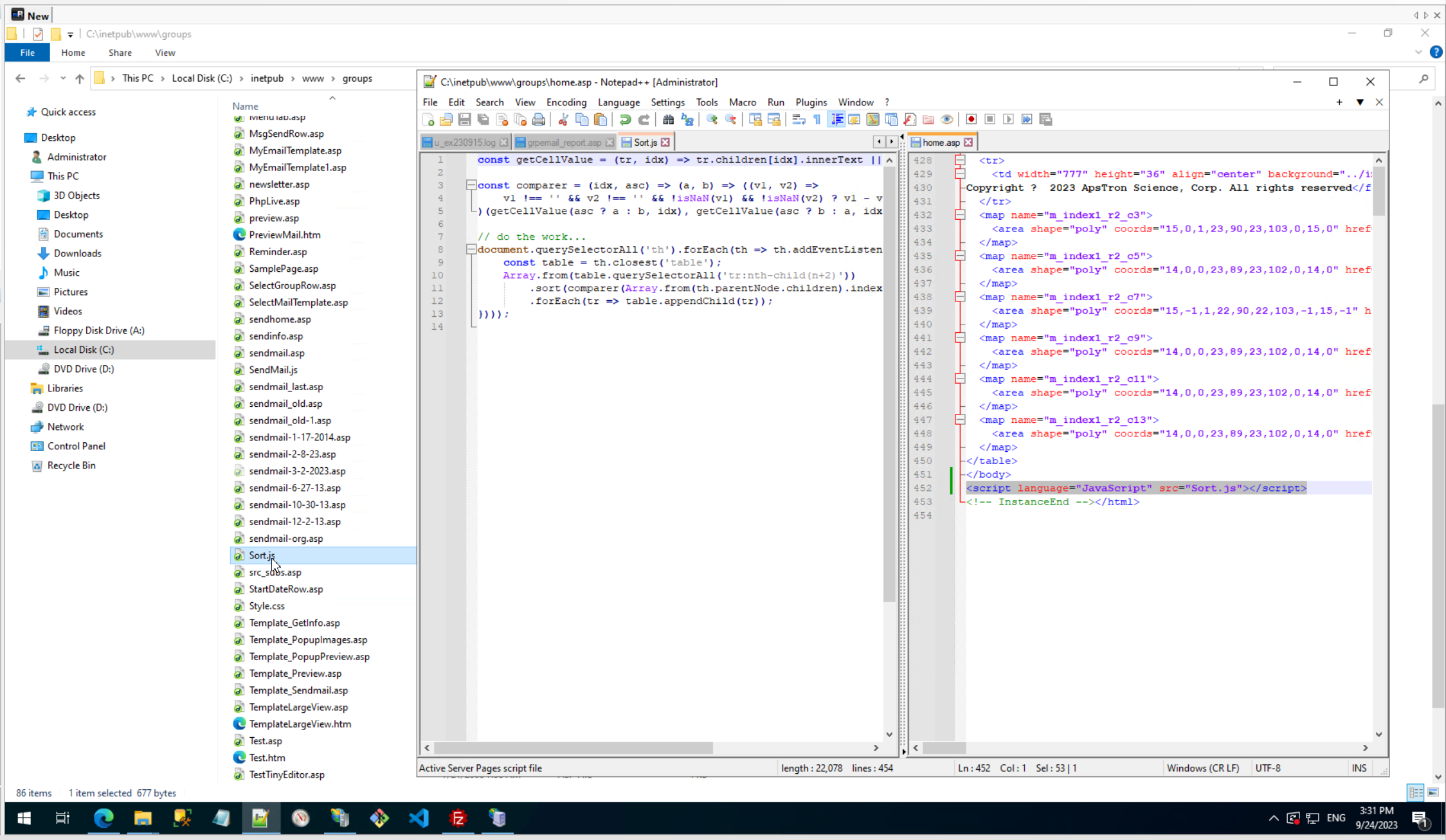1446x840 pixels.
Task: Collapse the fold marker at line 8
Action: coord(471,249)
